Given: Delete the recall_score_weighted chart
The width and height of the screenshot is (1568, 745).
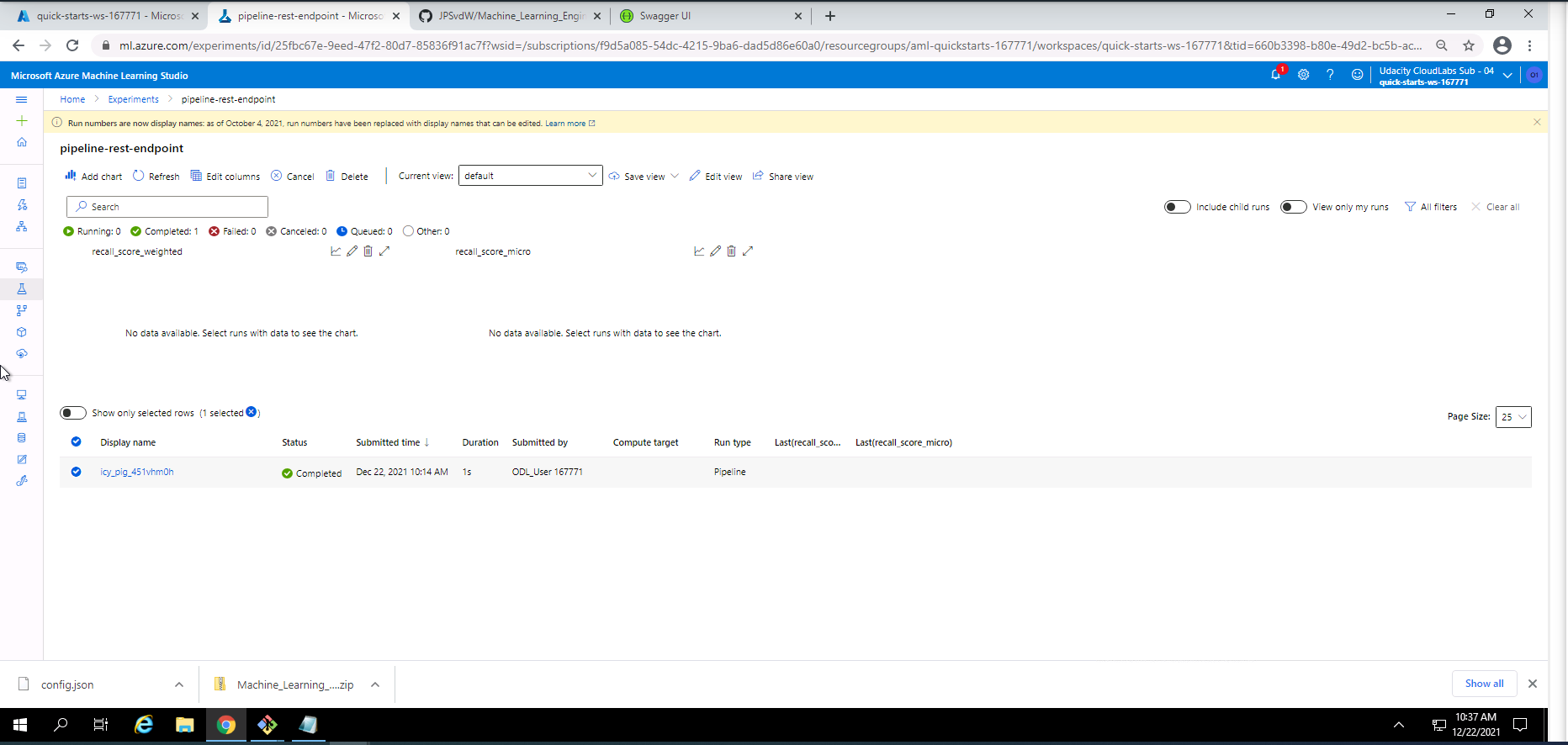Looking at the screenshot, I should (x=368, y=251).
